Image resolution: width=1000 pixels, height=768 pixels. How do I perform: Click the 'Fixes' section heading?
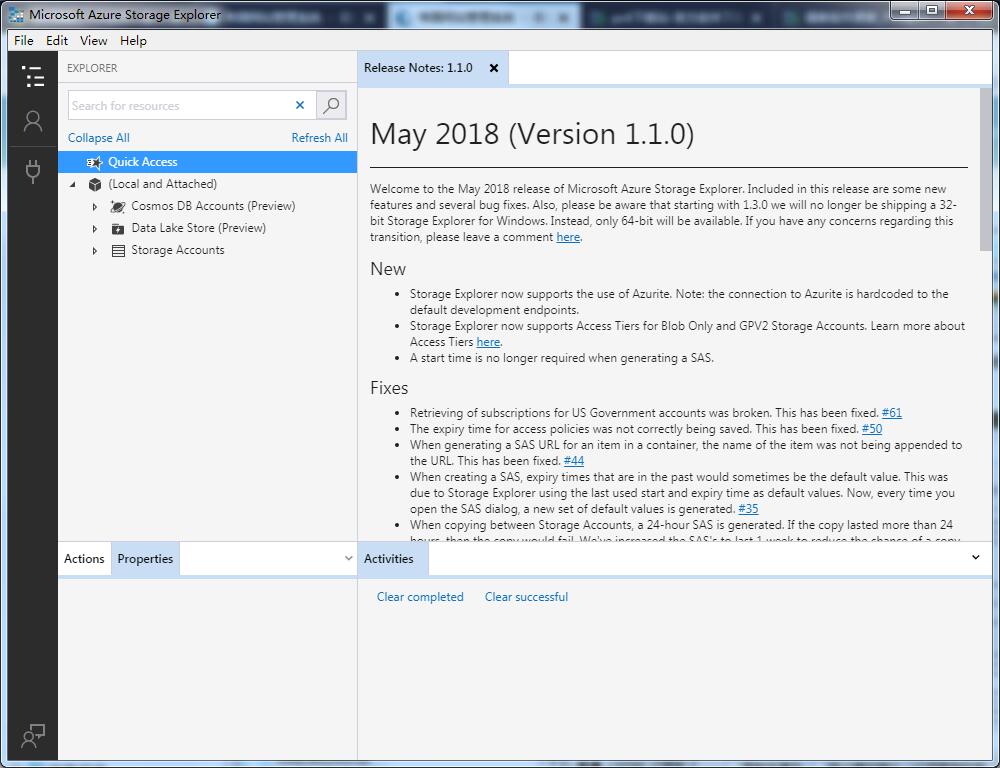[389, 388]
